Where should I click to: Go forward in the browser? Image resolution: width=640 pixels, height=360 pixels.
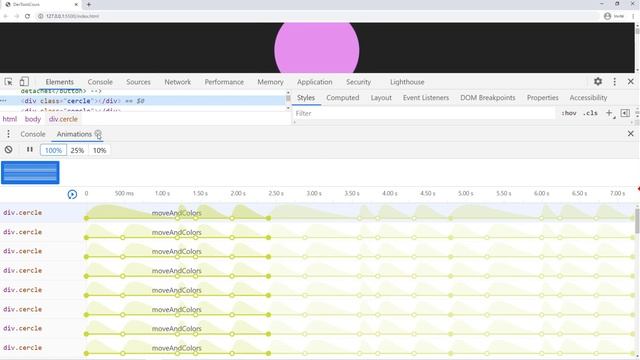coord(16,16)
